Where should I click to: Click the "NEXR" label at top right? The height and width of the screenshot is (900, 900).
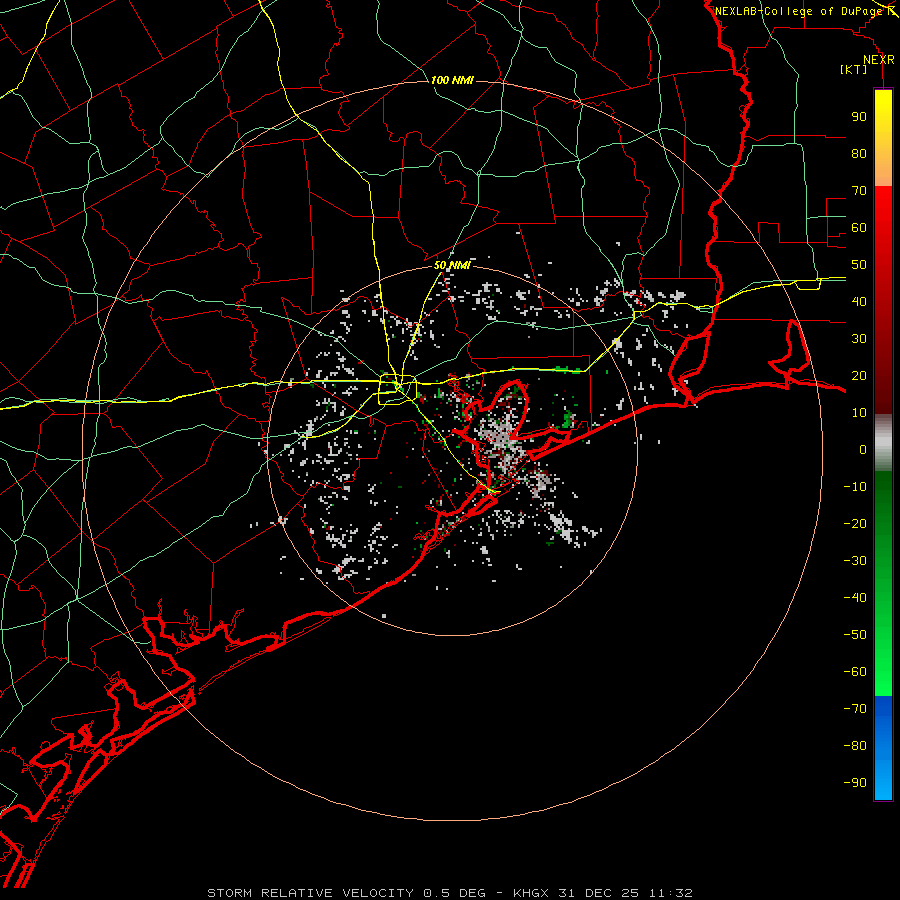click(879, 60)
